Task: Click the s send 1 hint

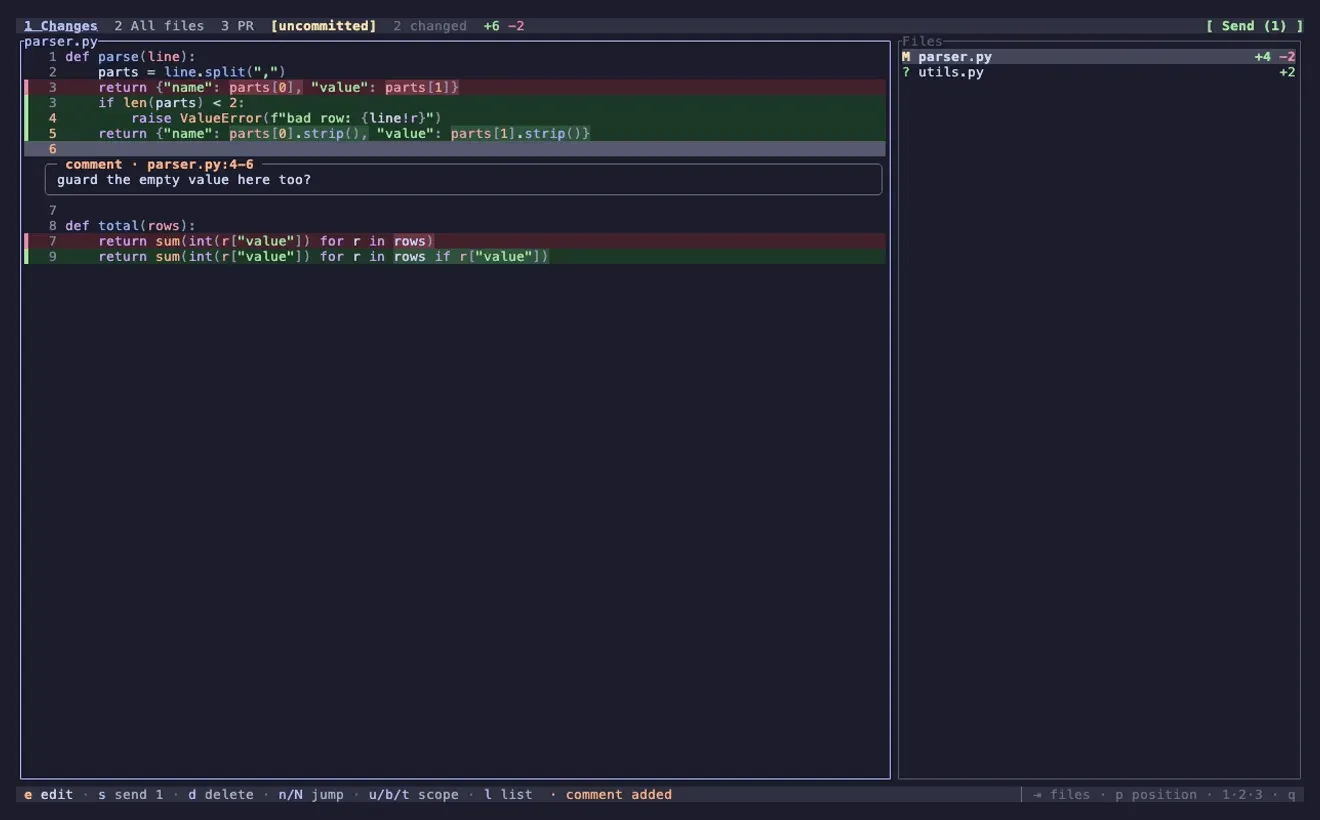Action: click(x=130, y=795)
